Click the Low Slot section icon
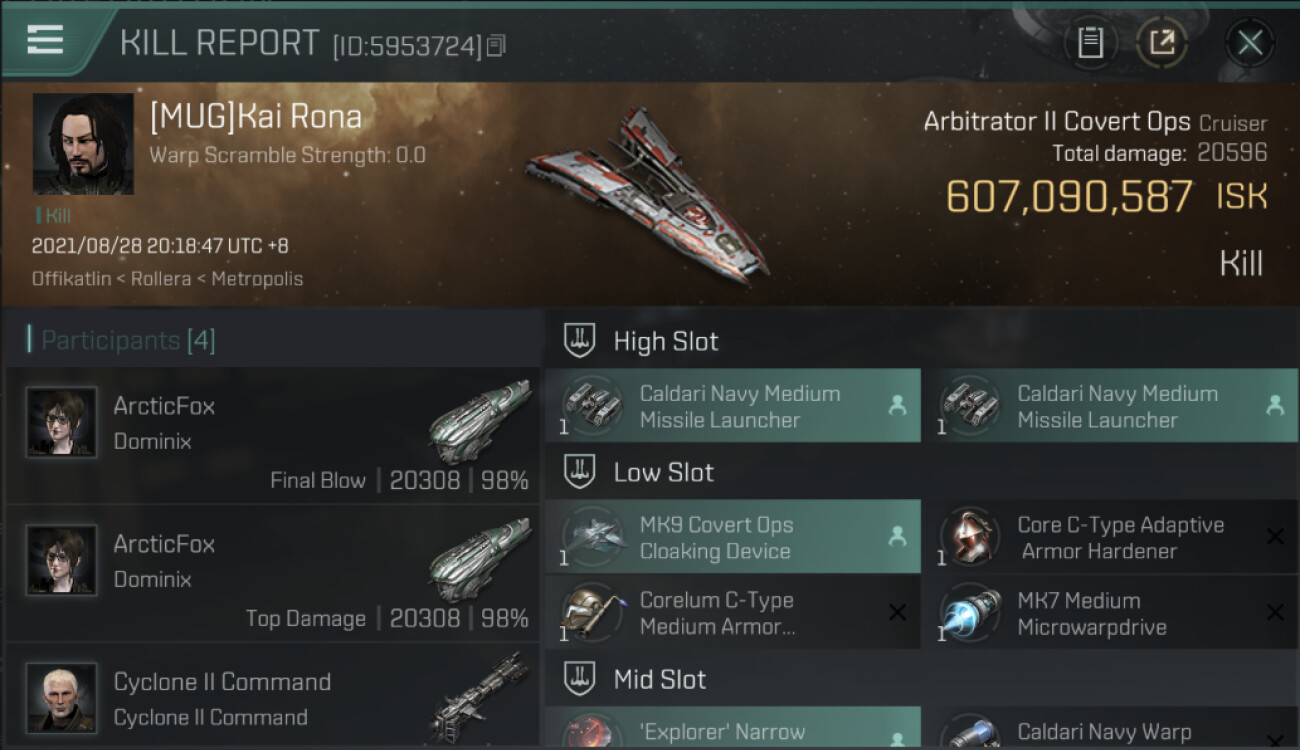 click(x=580, y=472)
